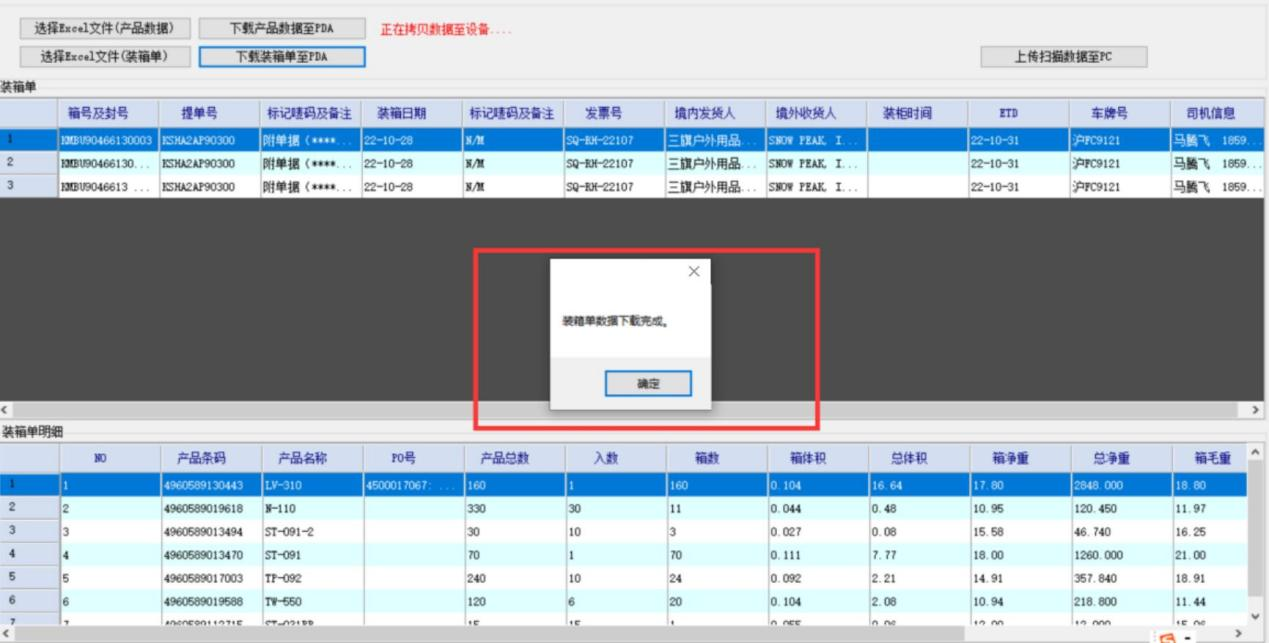This screenshot has height=643, width=1269.
Task: Click the Sogou input method icon
Action: coord(1165,634)
